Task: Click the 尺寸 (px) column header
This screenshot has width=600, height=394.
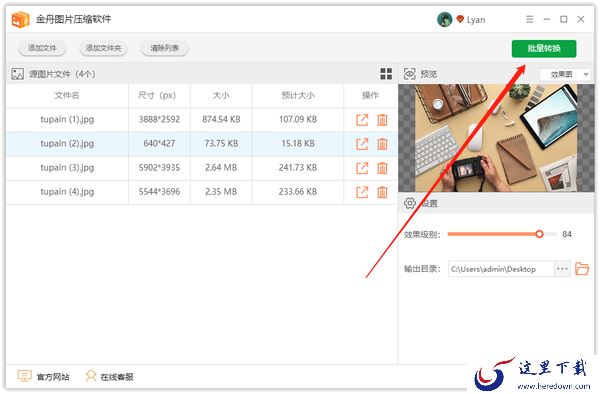Action: click(x=157, y=95)
